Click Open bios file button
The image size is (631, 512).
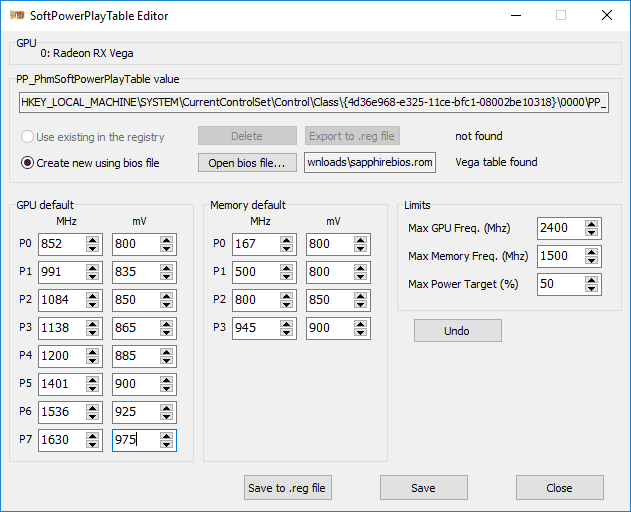click(x=247, y=163)
